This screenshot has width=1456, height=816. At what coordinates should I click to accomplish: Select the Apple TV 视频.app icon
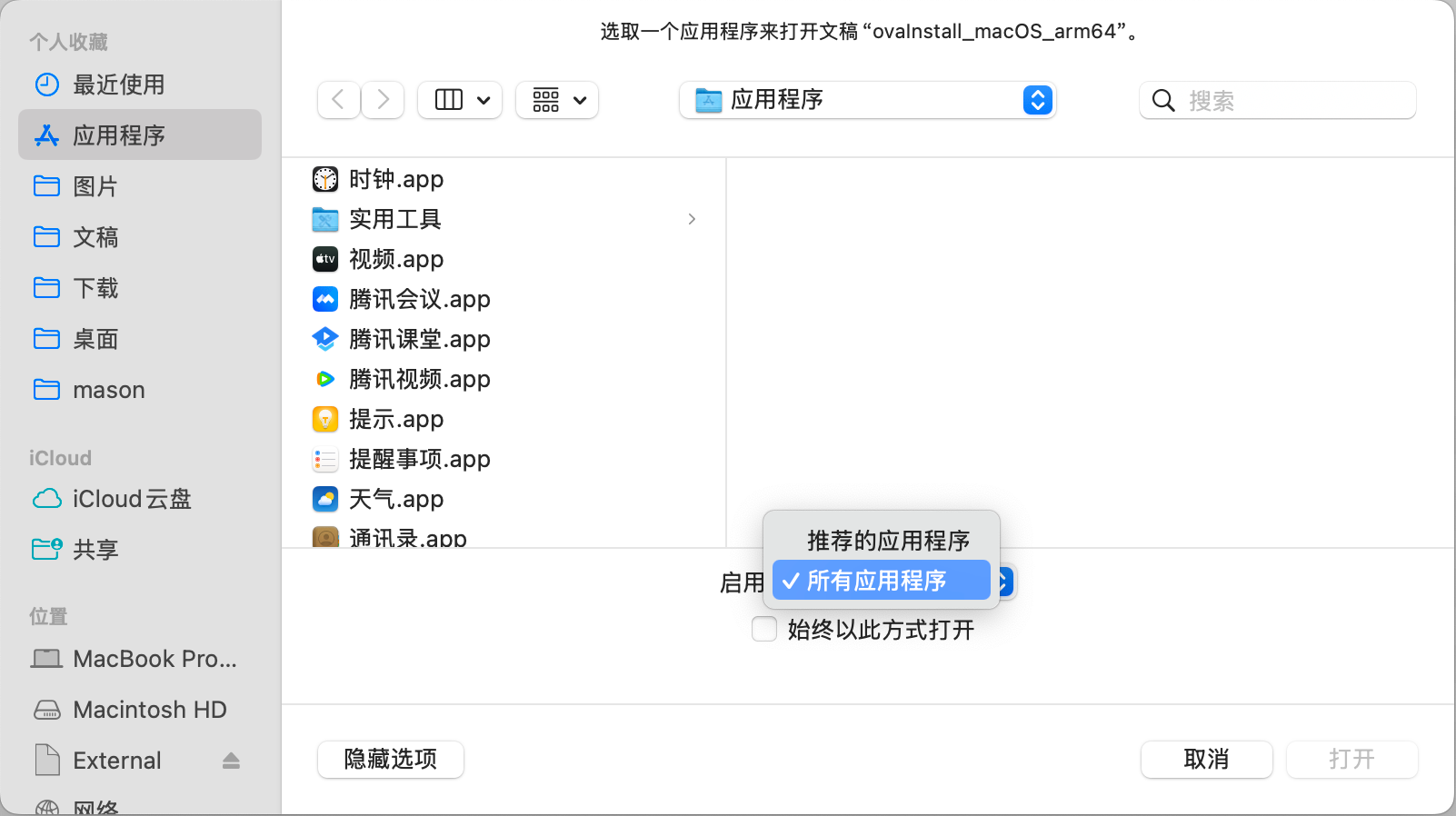pyautogui.click(x=325, y=259)
